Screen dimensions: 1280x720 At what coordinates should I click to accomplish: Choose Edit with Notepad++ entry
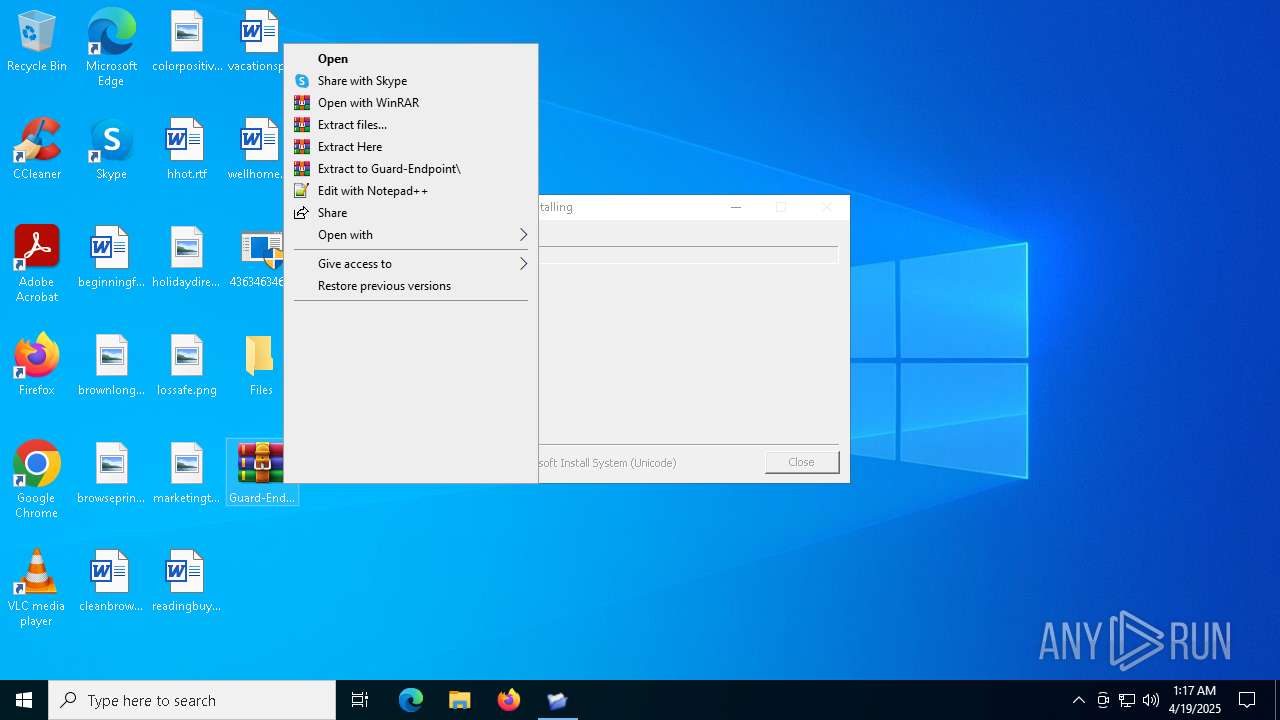pos(411,191)
